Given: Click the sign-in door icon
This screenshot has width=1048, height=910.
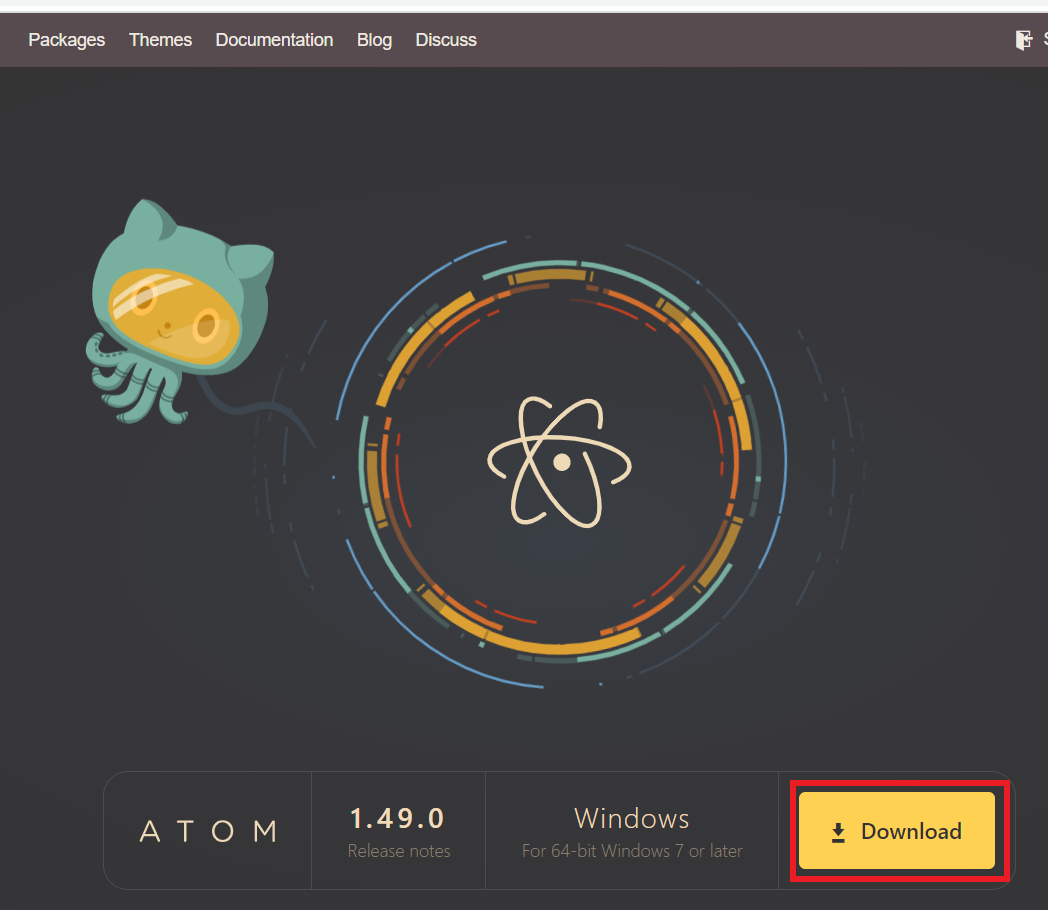Looking at the screenshot, I should point(1023,40).
